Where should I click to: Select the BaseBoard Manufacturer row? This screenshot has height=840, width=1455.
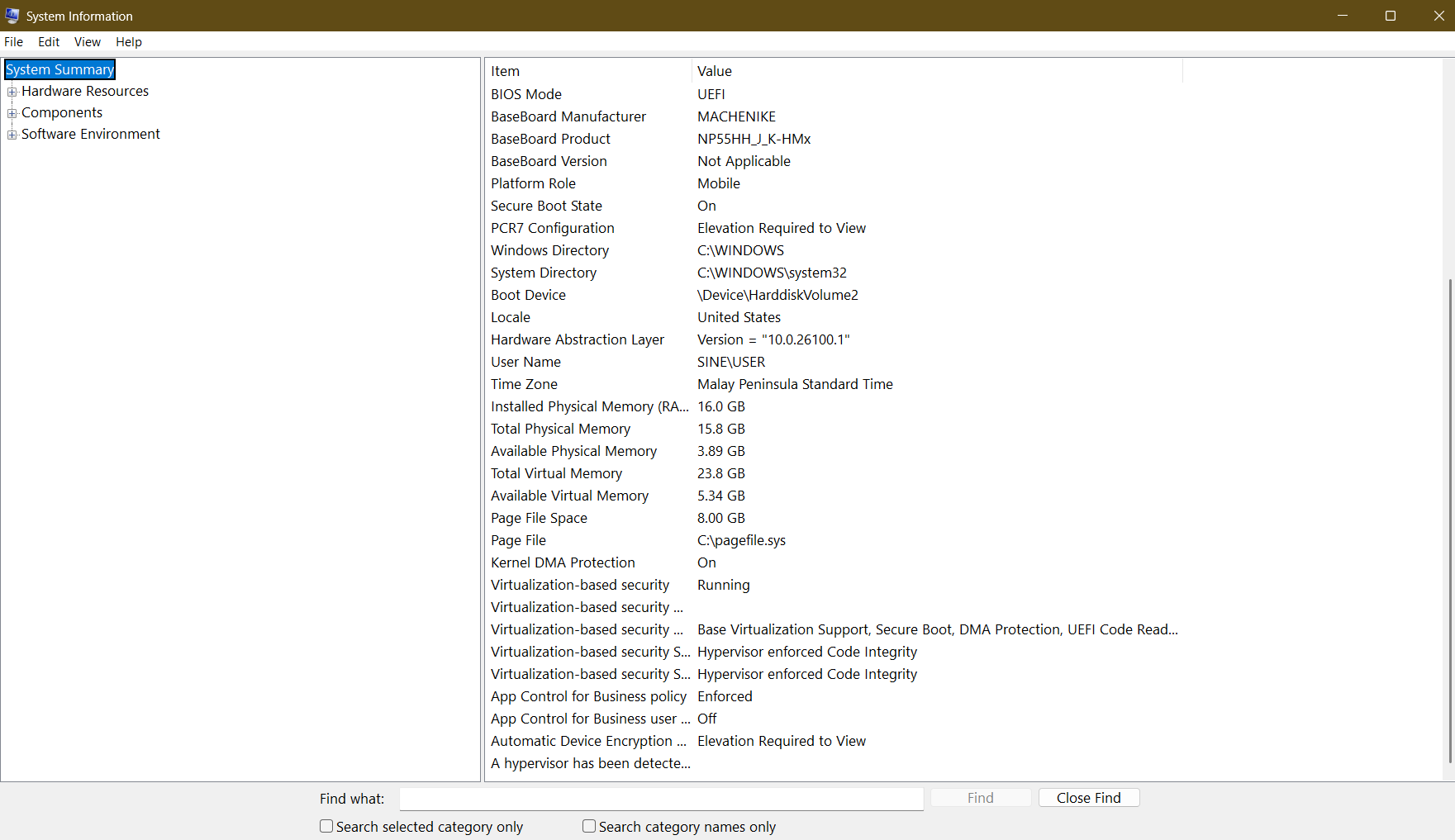click(x=834, y=116)
